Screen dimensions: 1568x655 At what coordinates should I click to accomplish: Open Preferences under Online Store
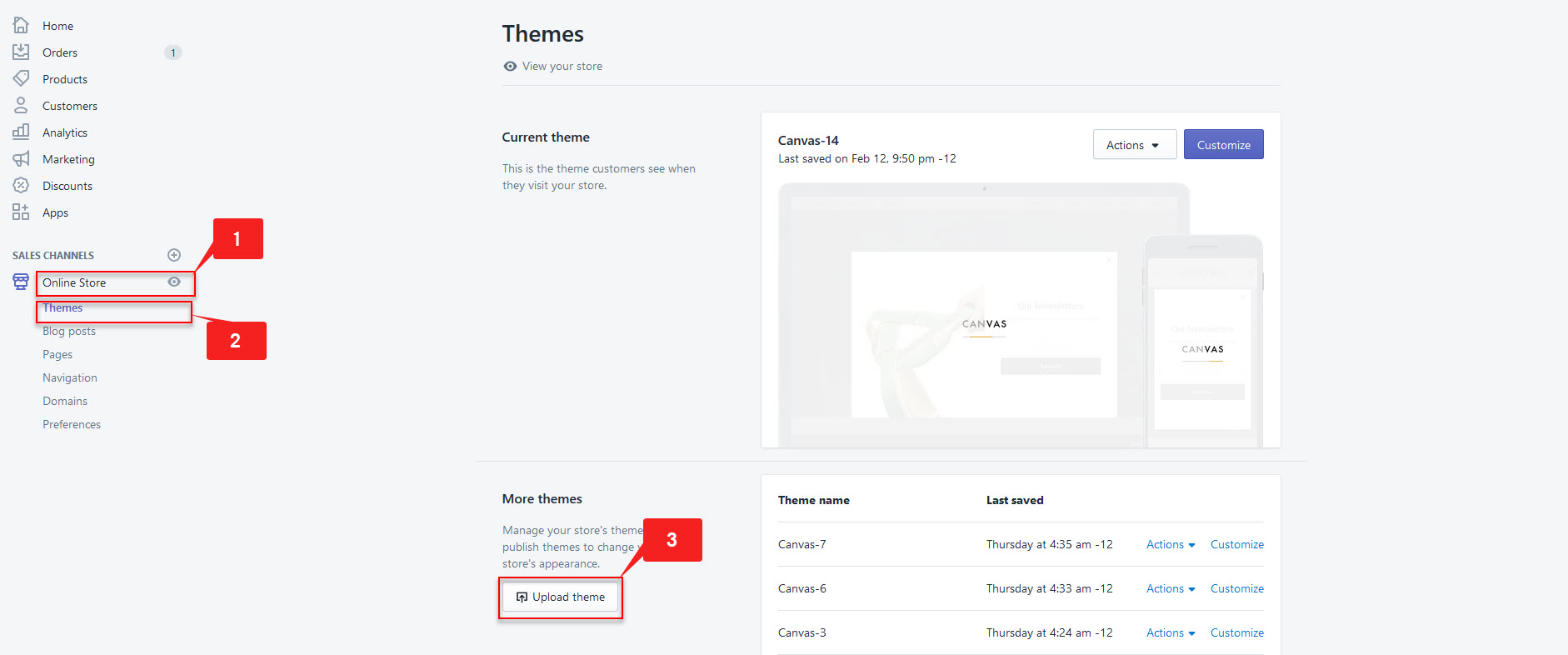[x=72, y=424]
